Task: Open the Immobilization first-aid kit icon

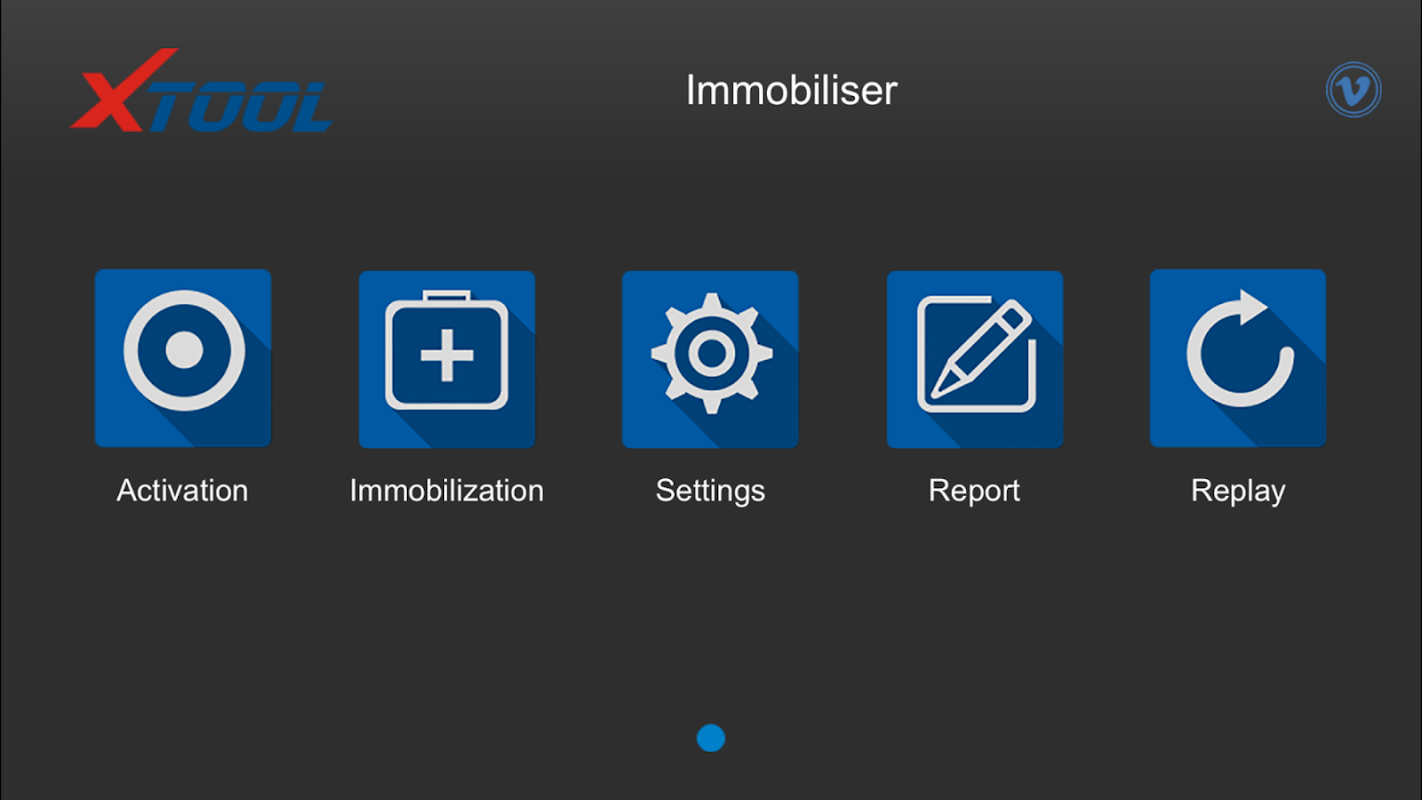Action: tap(447, 358)
